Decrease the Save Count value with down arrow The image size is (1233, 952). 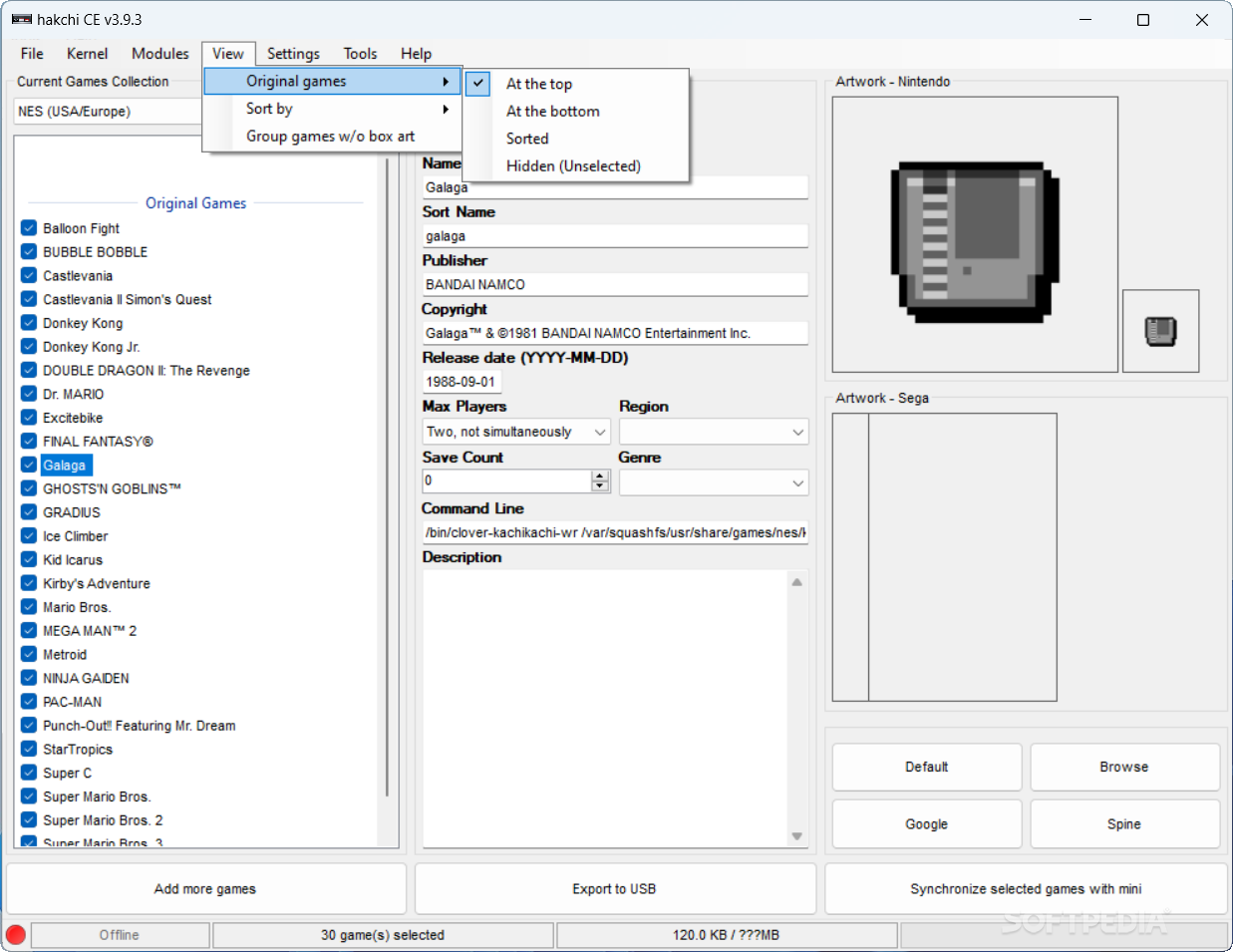600,487
